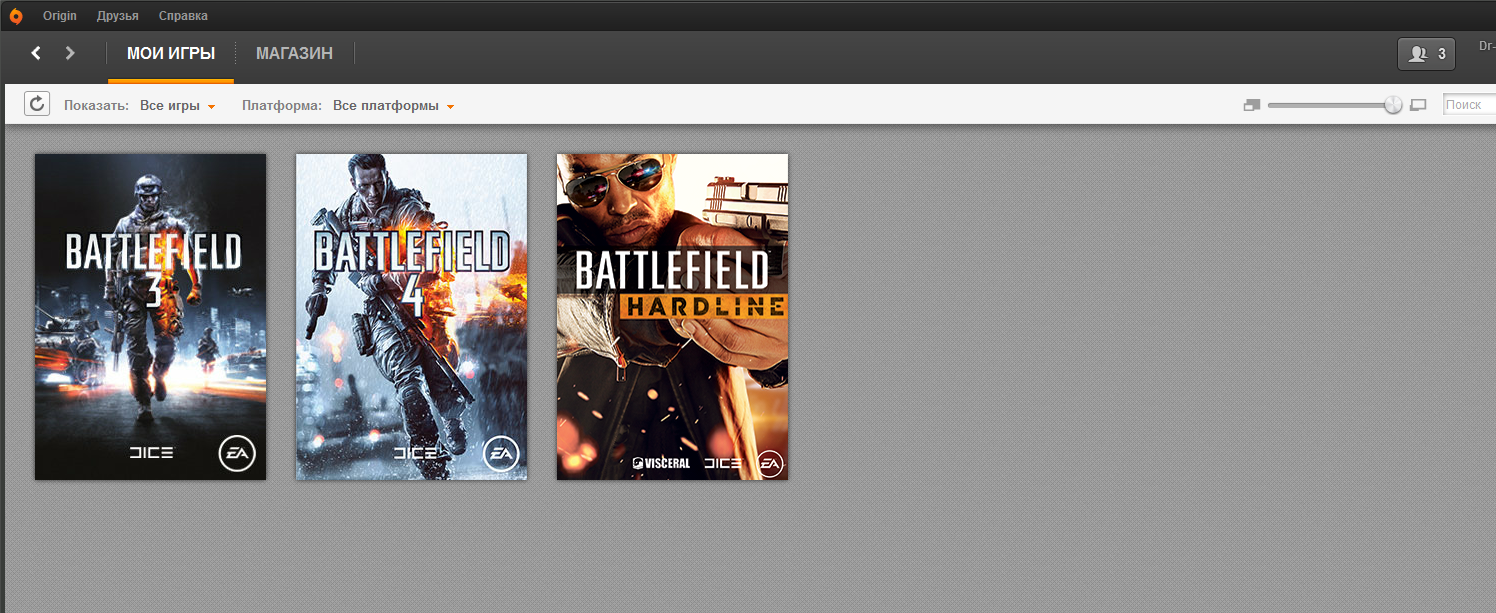The image size is (1496, 613).
Task: Go back with the left arrow
Action: 36,53
